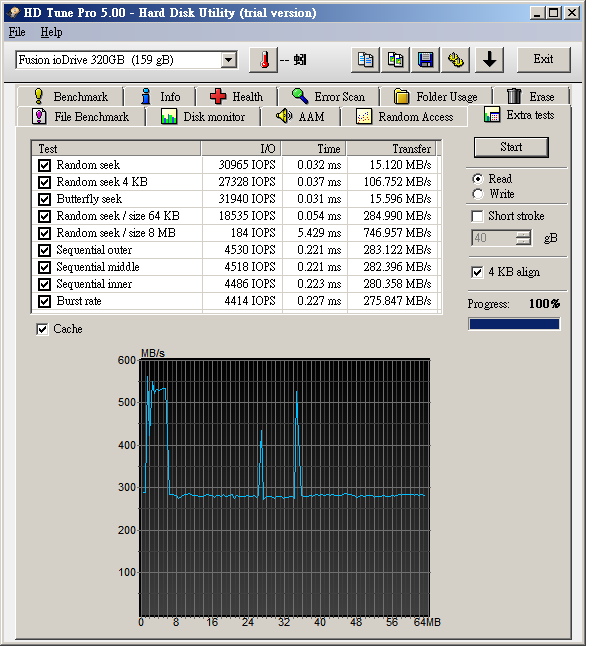Viewport: 614px width, 646px height.
Task: Click the copy screenshot to clipboard icon
Action: point(395,60)
